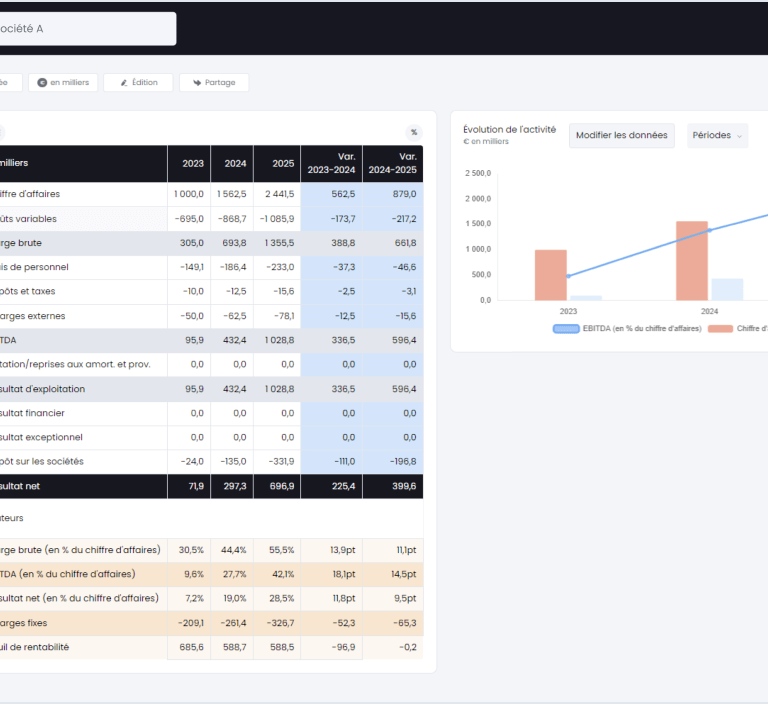The height and width of the screenshot is (704, 768).
Task: Click the 'is de personnel' row label
Action: (x=34, y=267)
